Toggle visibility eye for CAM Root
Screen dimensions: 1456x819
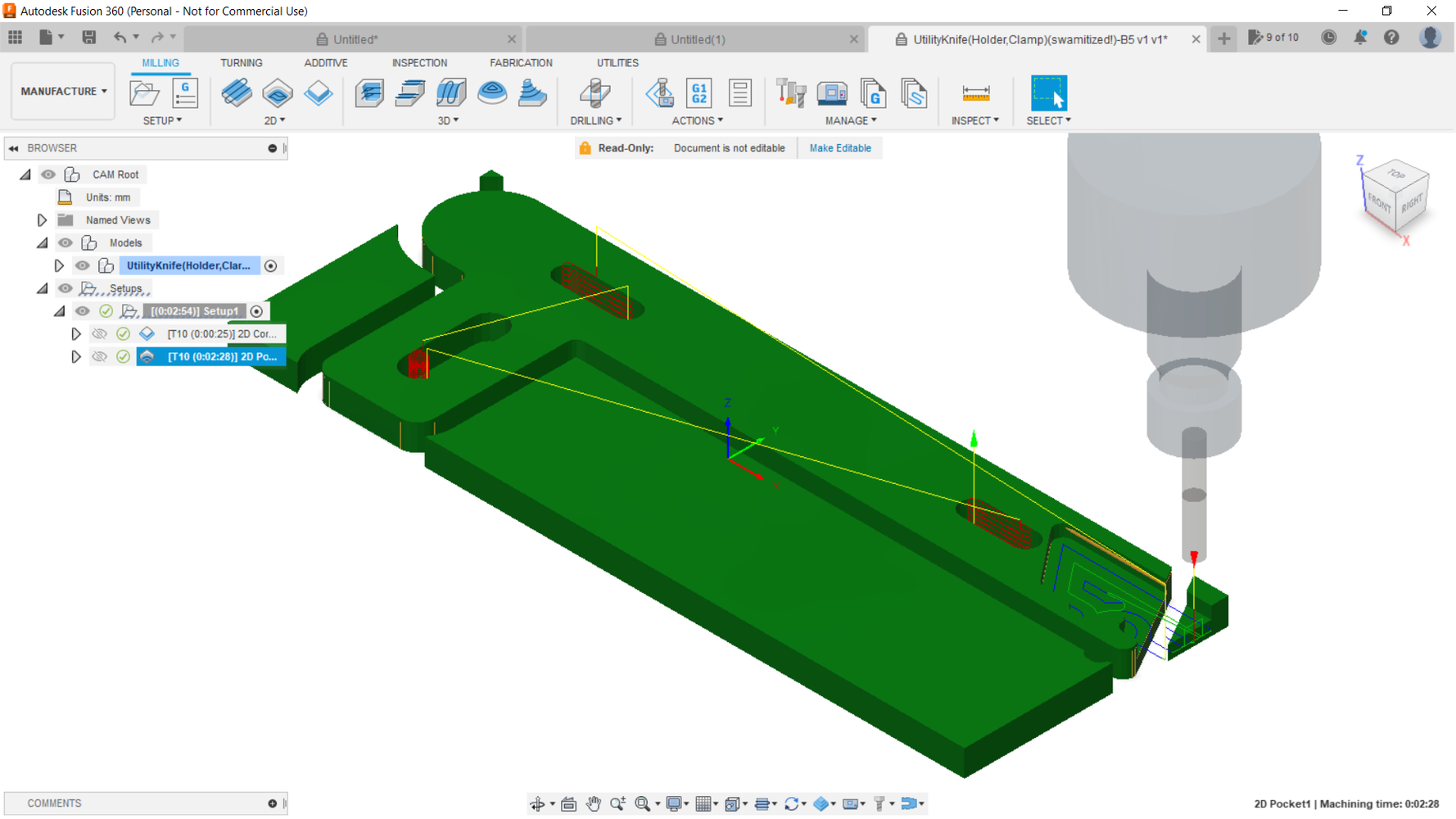[x=48, y=174]
